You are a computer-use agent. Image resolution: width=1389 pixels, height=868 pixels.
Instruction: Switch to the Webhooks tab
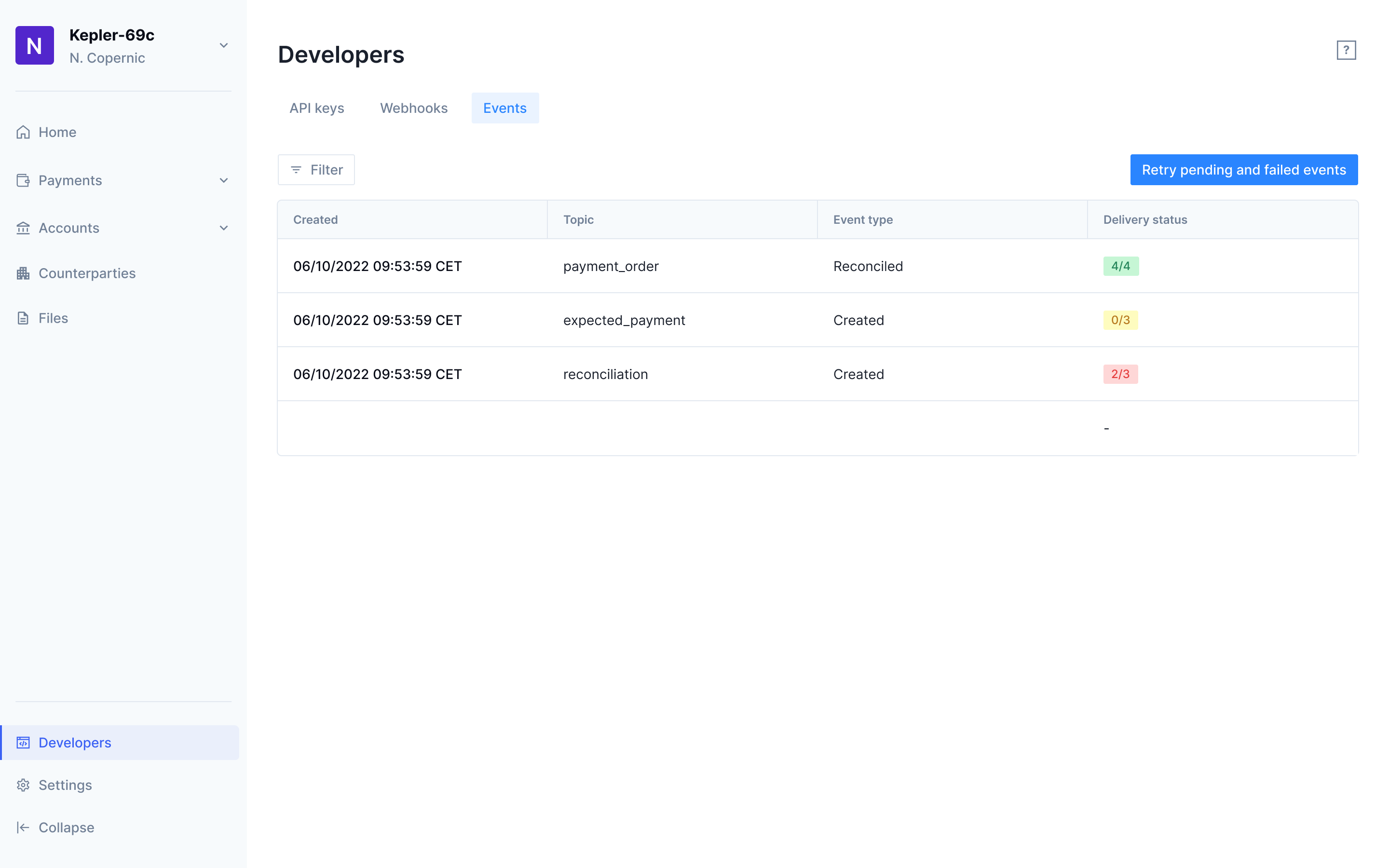click(413, 108)
